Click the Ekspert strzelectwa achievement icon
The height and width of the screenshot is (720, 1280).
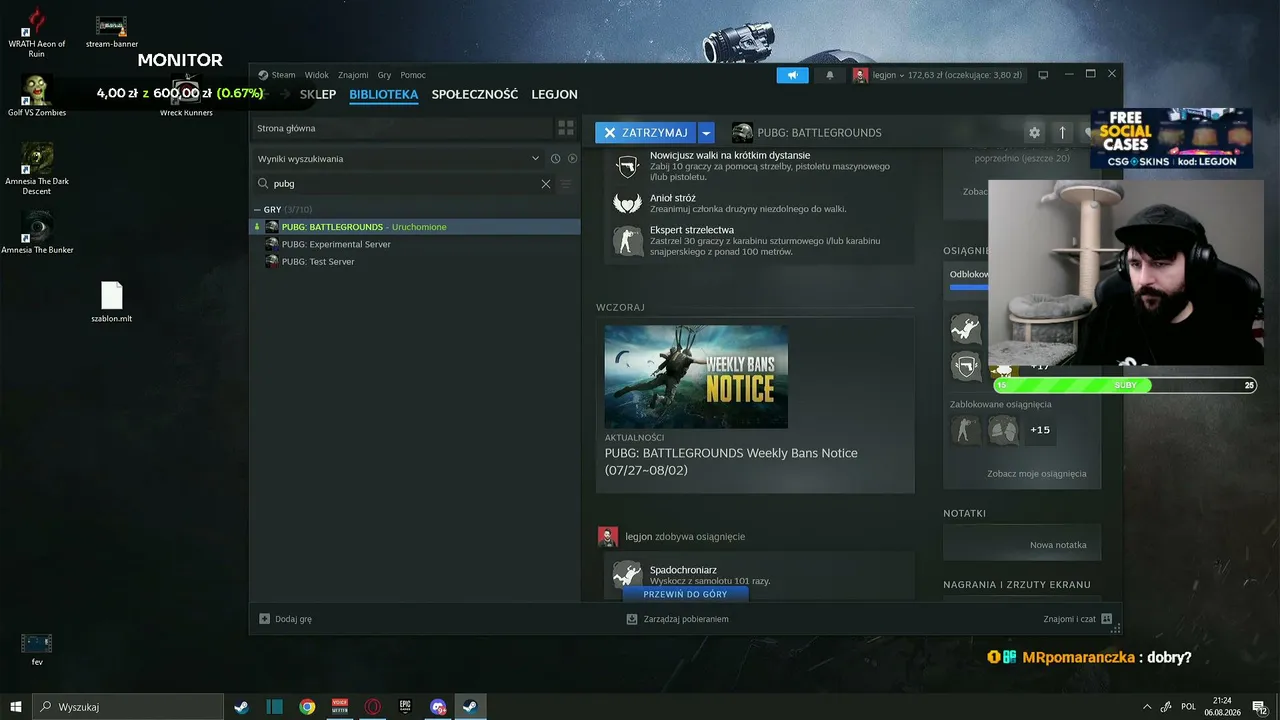[627, 240]
